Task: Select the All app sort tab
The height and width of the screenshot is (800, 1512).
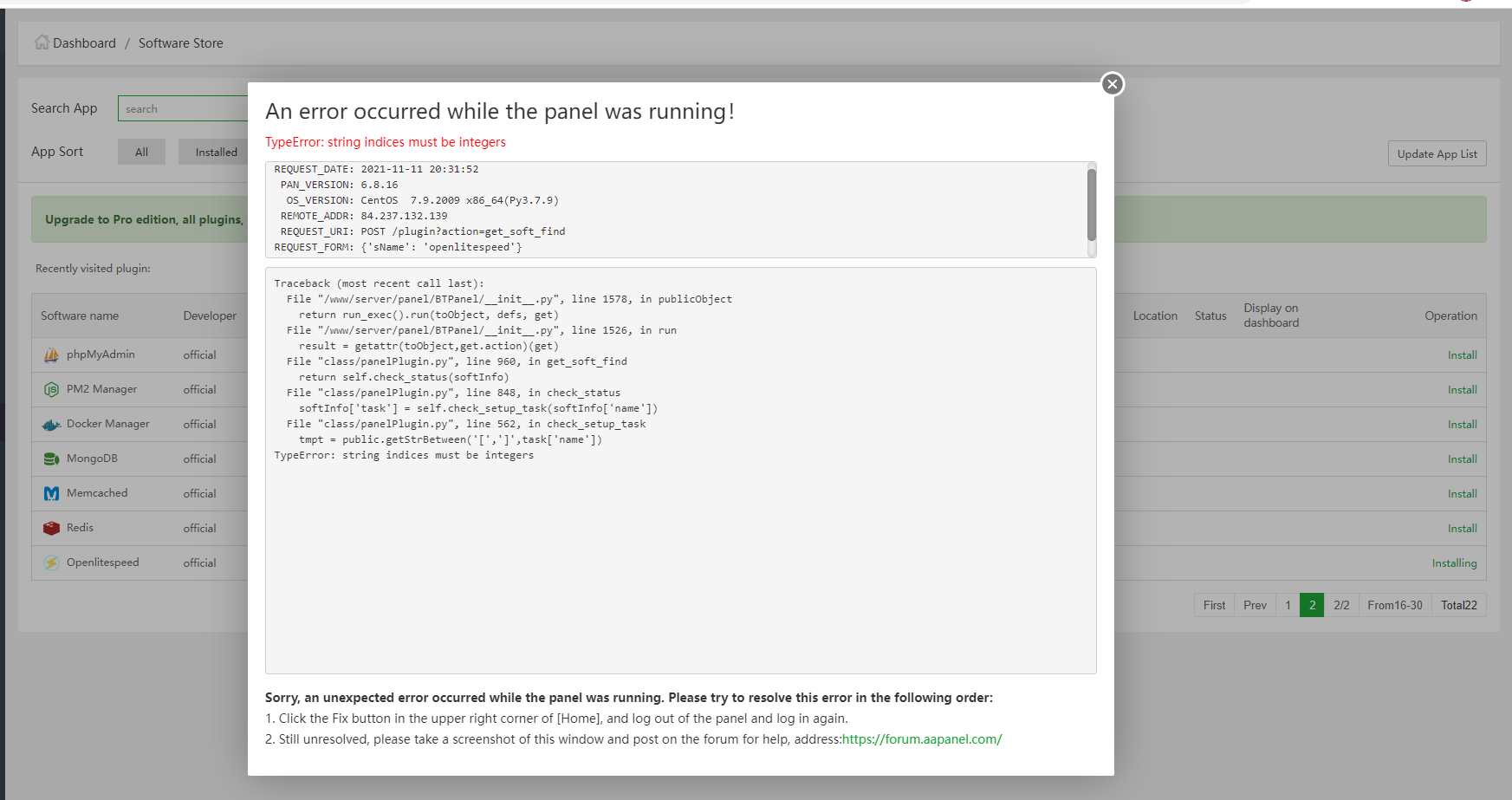Action: click(141, 152)
